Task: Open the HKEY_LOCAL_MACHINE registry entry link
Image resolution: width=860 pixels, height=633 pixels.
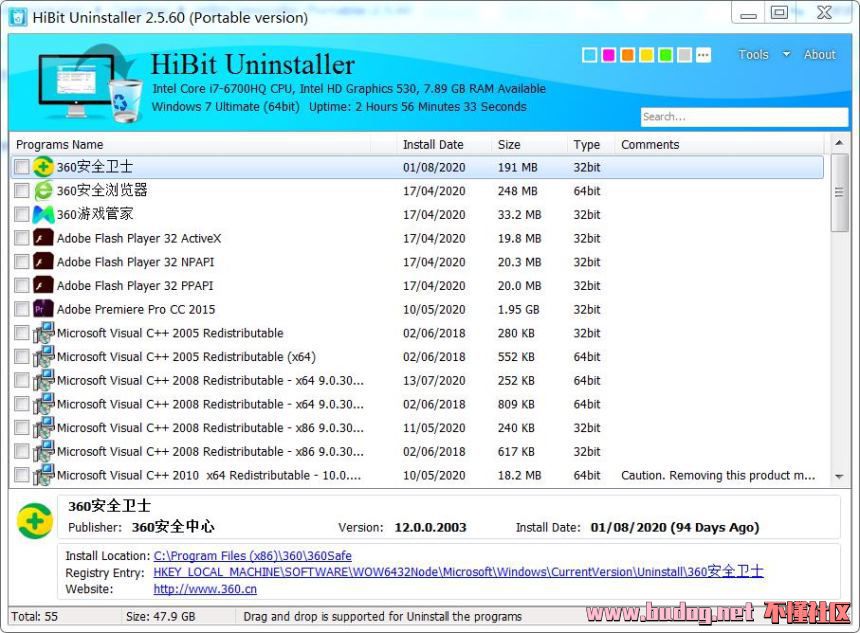Action: 458,572
